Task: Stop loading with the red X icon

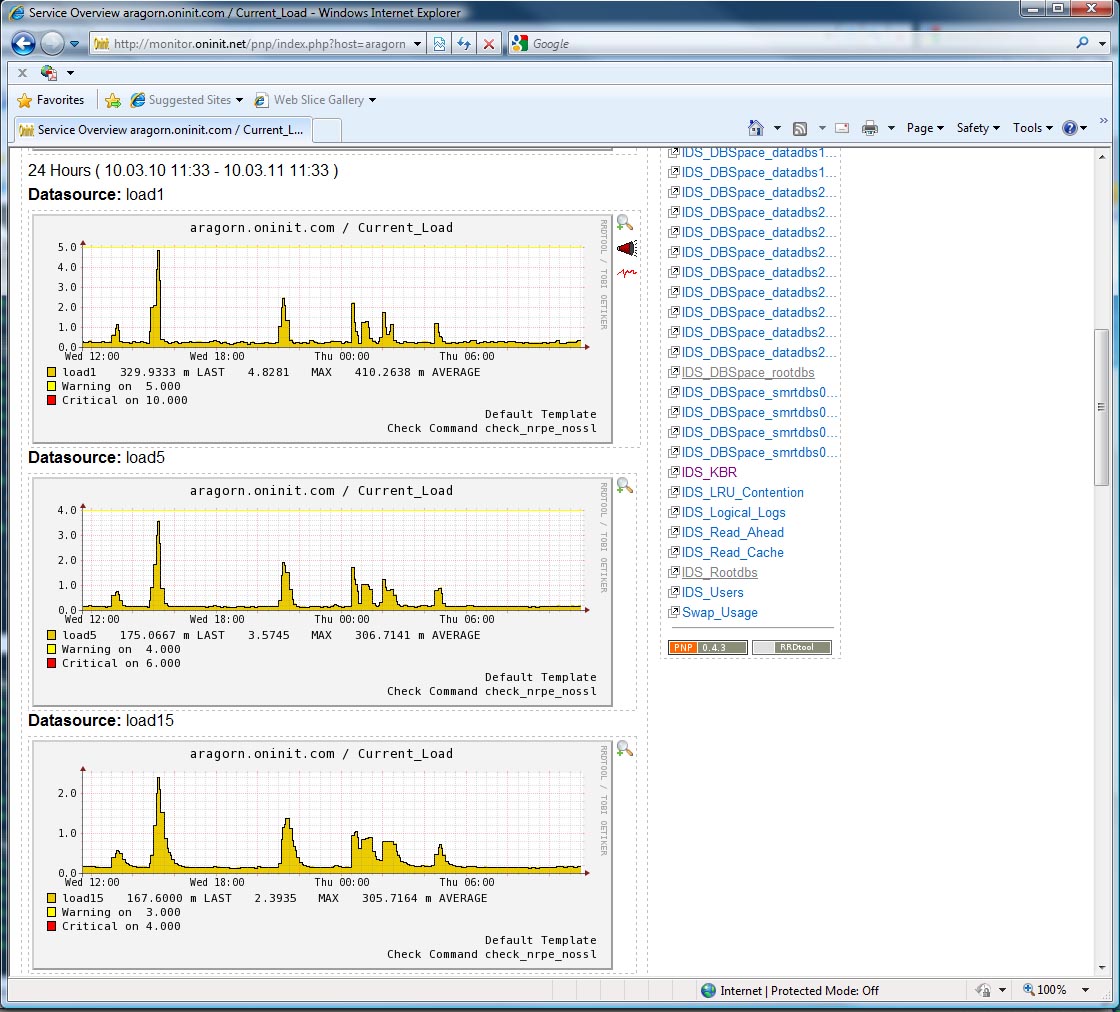Action: 489,44
